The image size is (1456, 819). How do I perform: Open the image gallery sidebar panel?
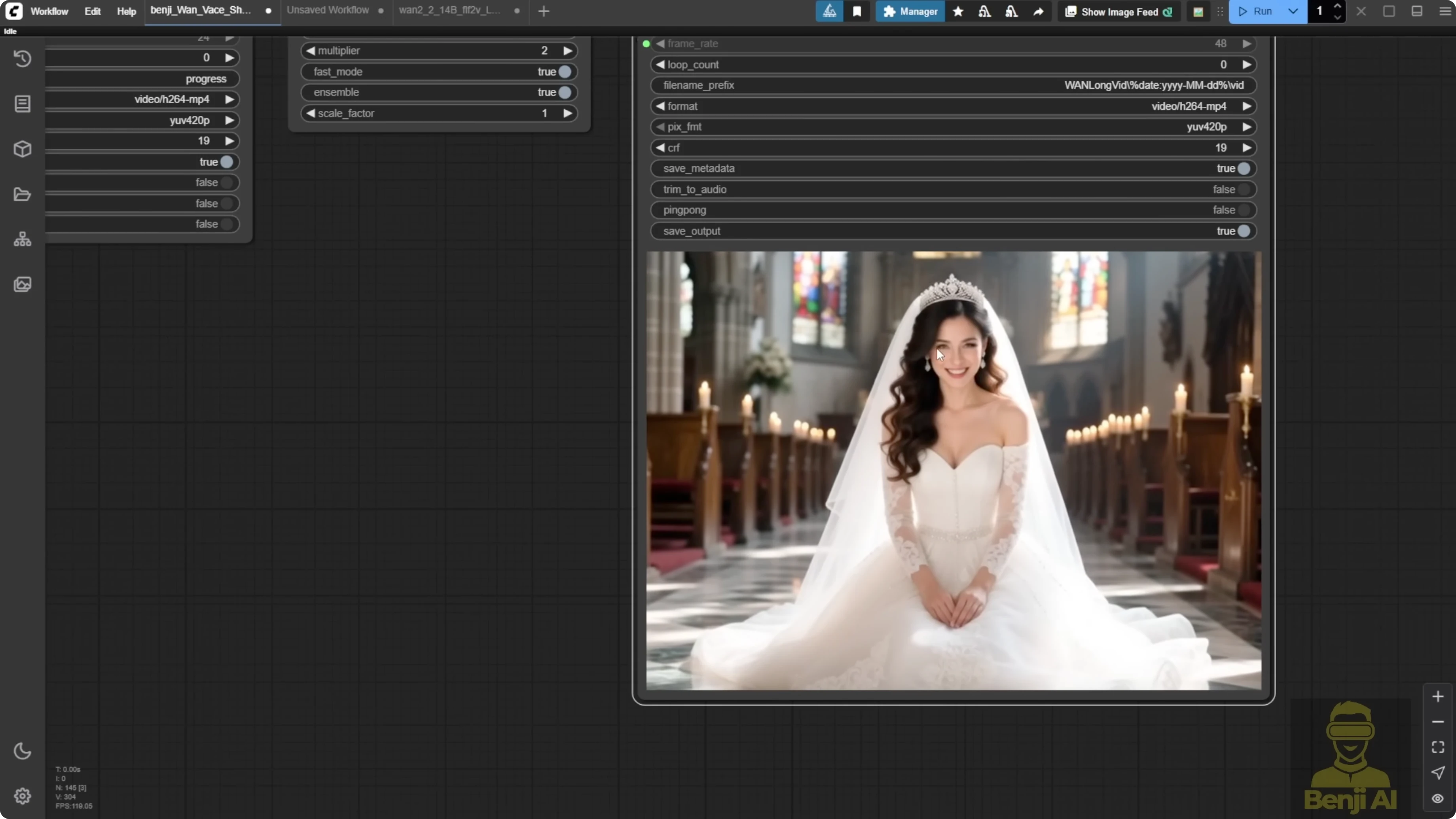pos(23,284)
